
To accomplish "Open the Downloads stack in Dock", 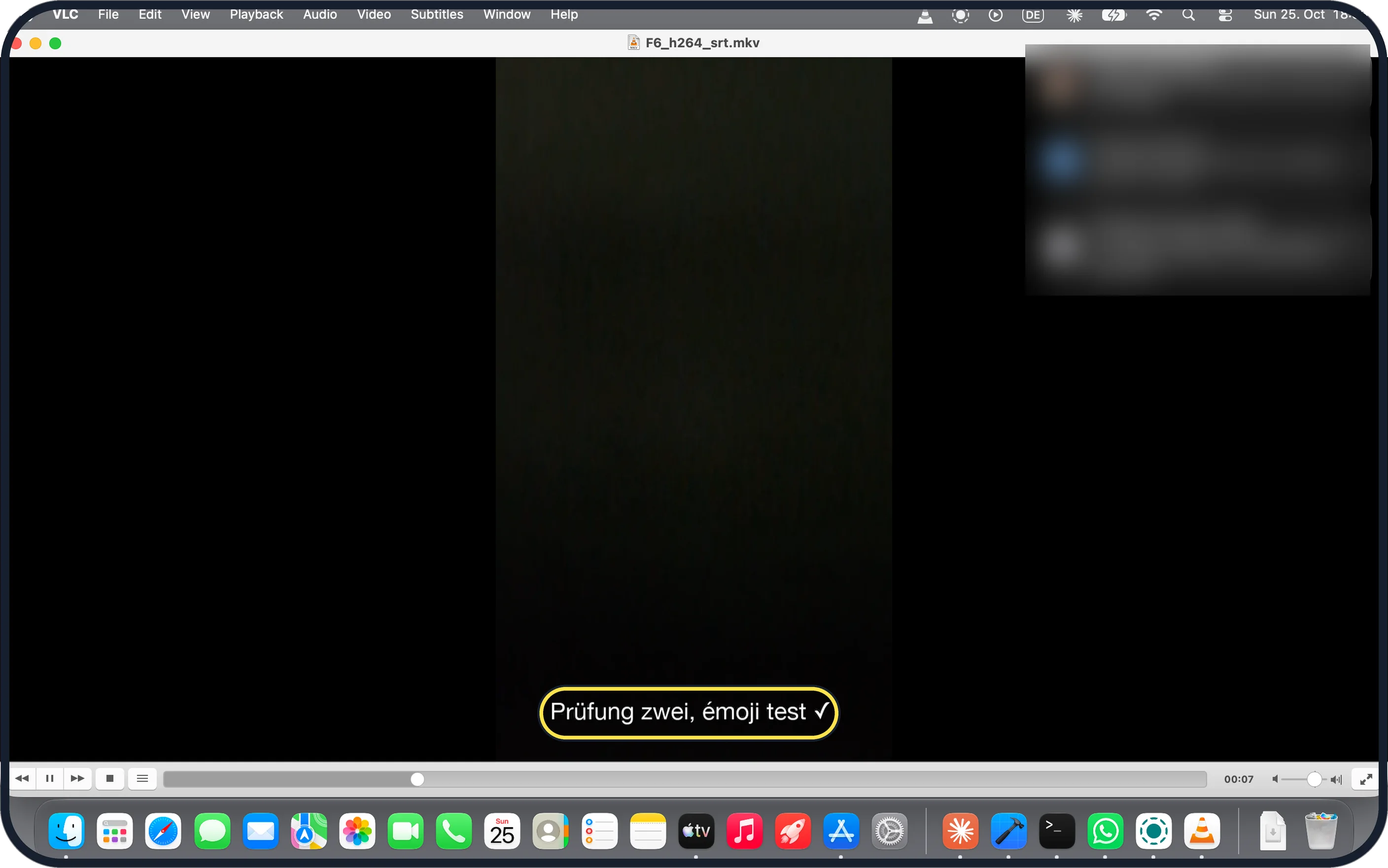I will [x=1273, y=831].
